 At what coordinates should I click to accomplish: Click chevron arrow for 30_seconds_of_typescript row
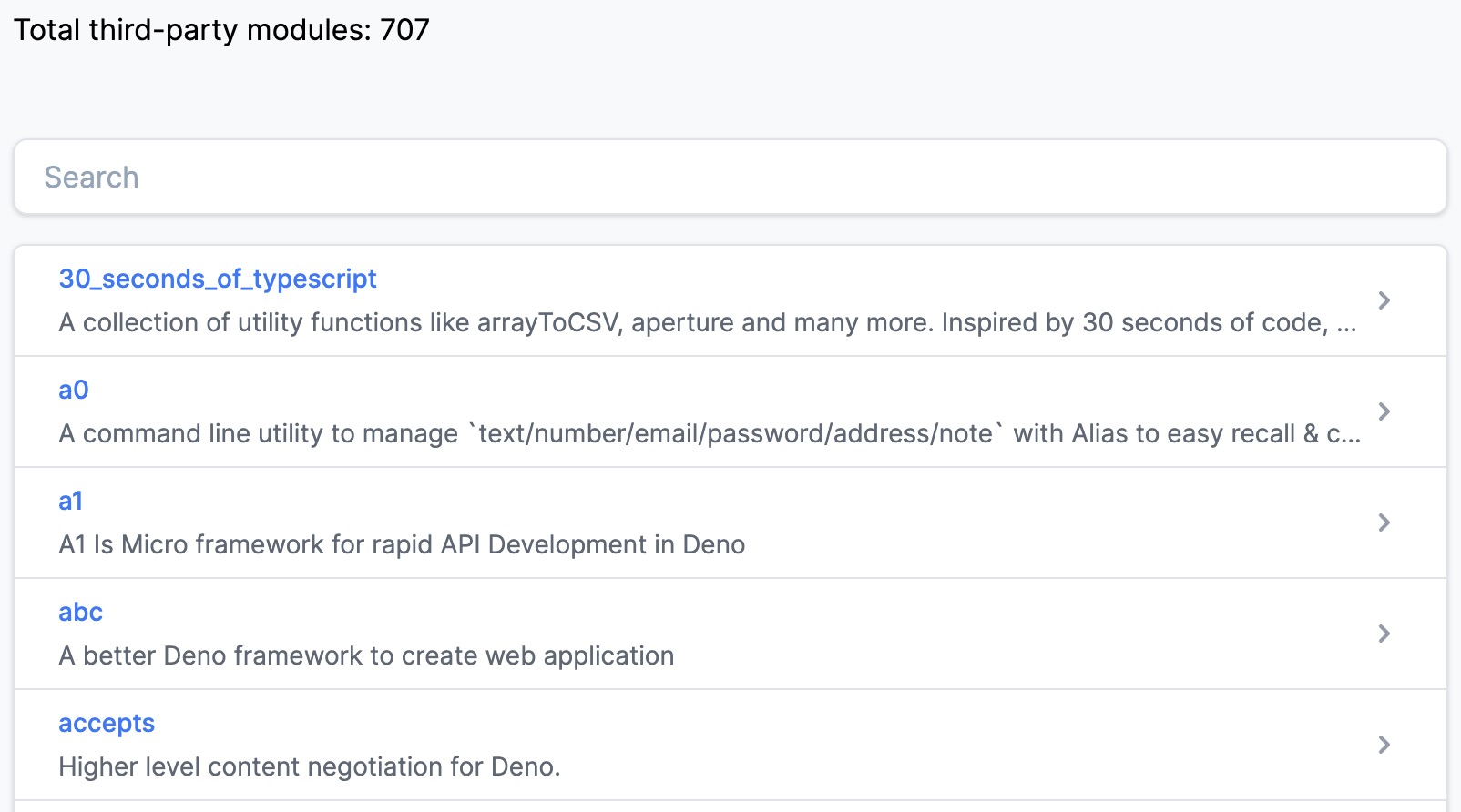(1384, 300)
